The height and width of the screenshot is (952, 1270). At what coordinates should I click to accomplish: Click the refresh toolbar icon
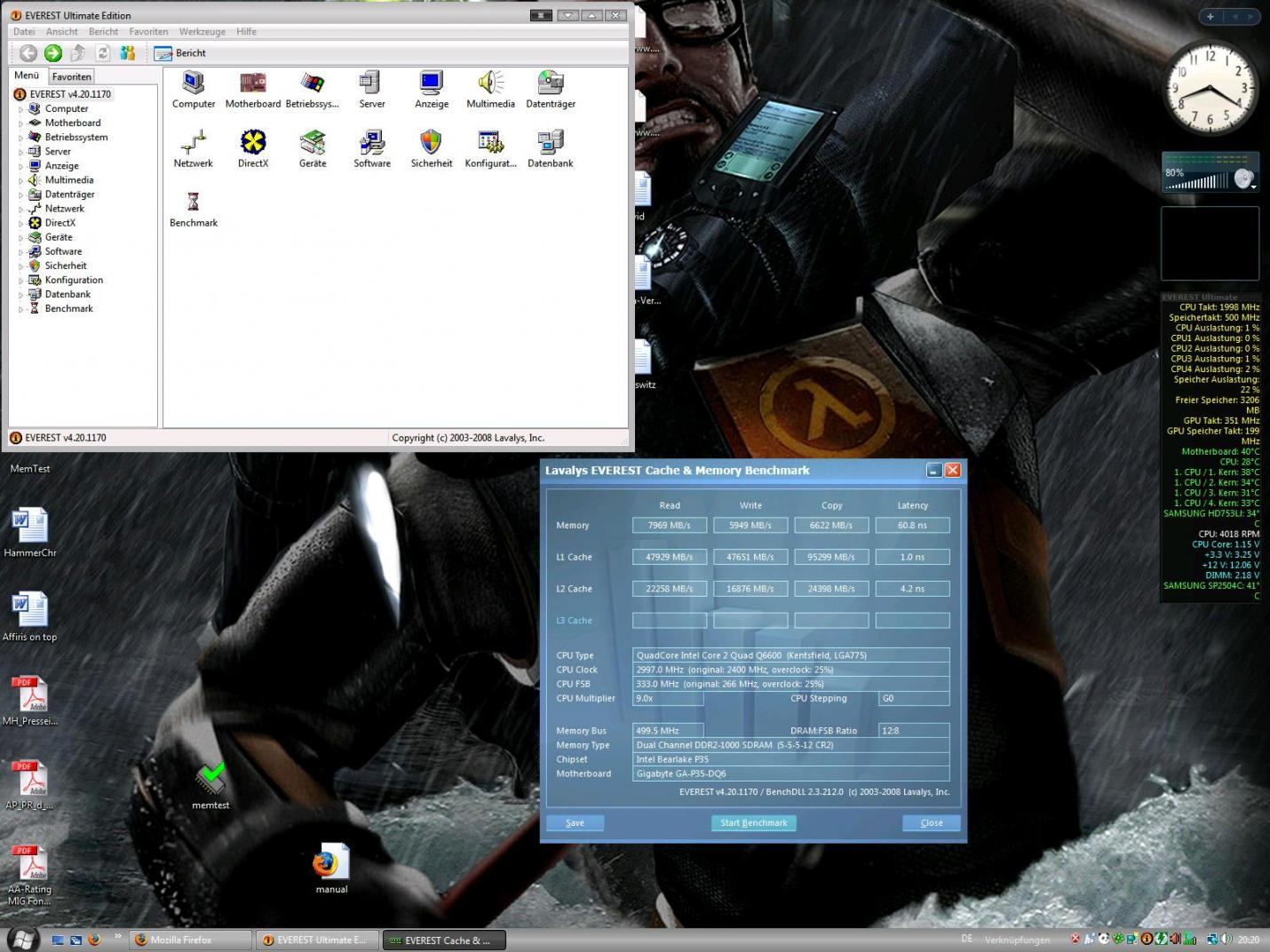click(x=103, y=53)
